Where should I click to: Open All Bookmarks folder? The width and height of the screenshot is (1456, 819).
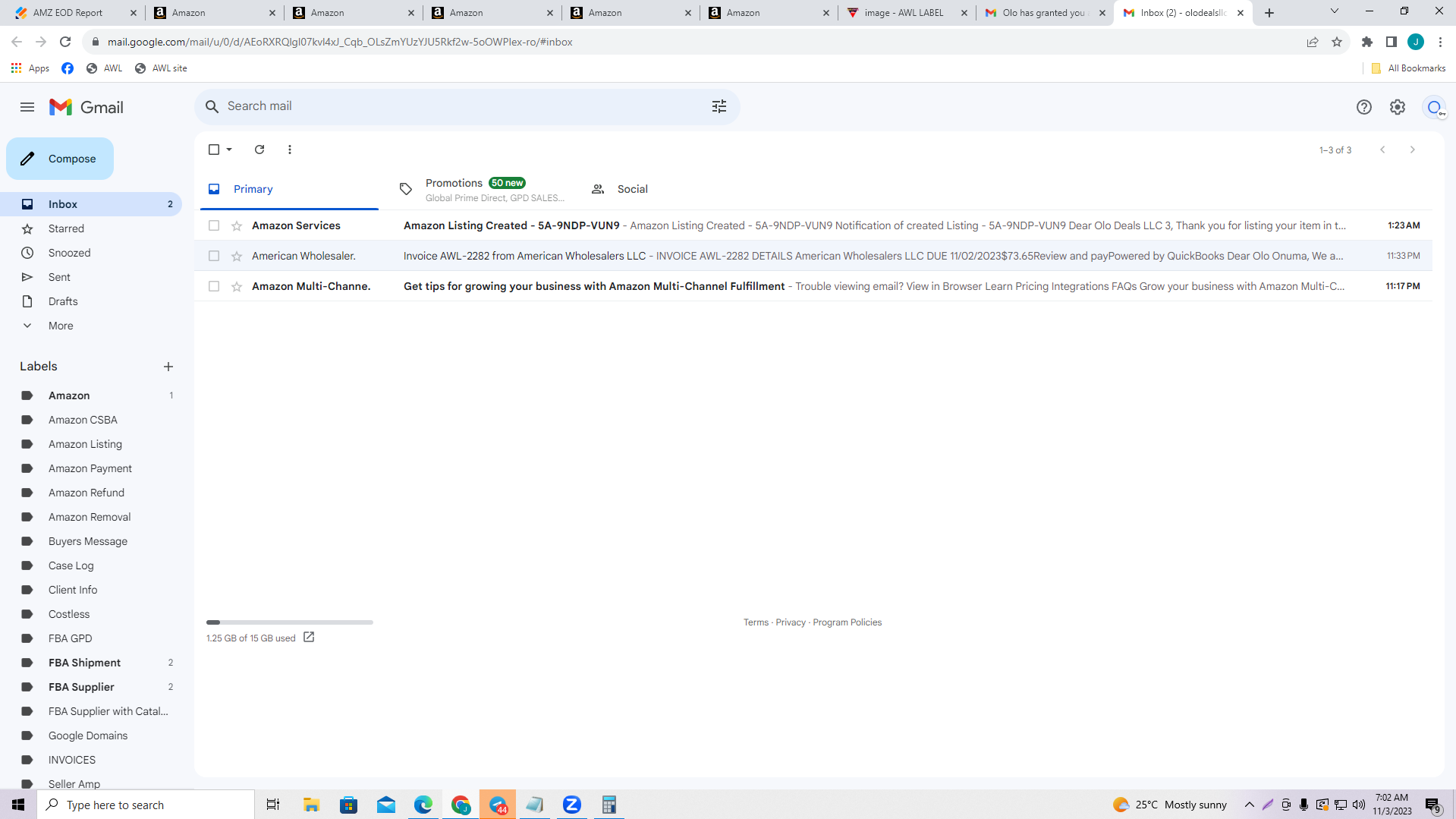tap(1408, 68)
